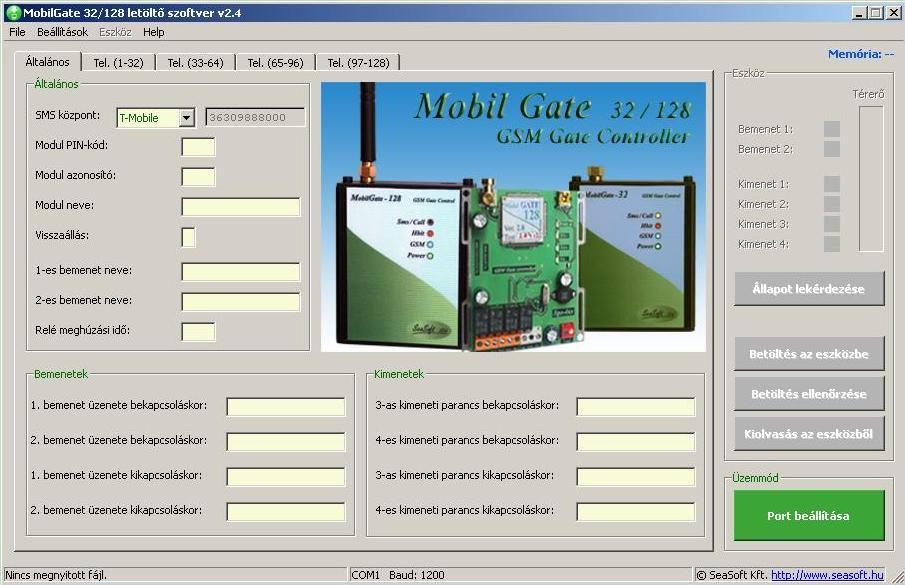Click the Relé meghúzási idő field
The image size is (905, 585).
(x=198, y=332)
